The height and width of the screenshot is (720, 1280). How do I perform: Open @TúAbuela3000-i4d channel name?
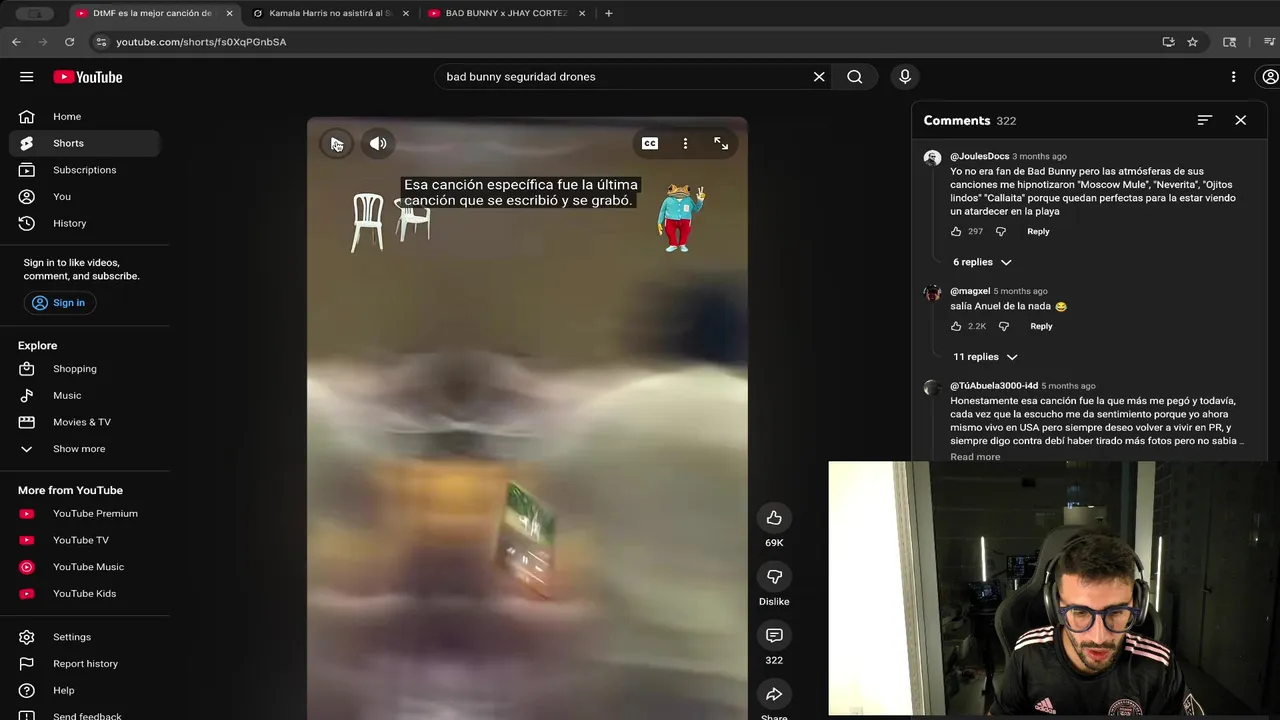pyautogui.click(x=994, y=386)
